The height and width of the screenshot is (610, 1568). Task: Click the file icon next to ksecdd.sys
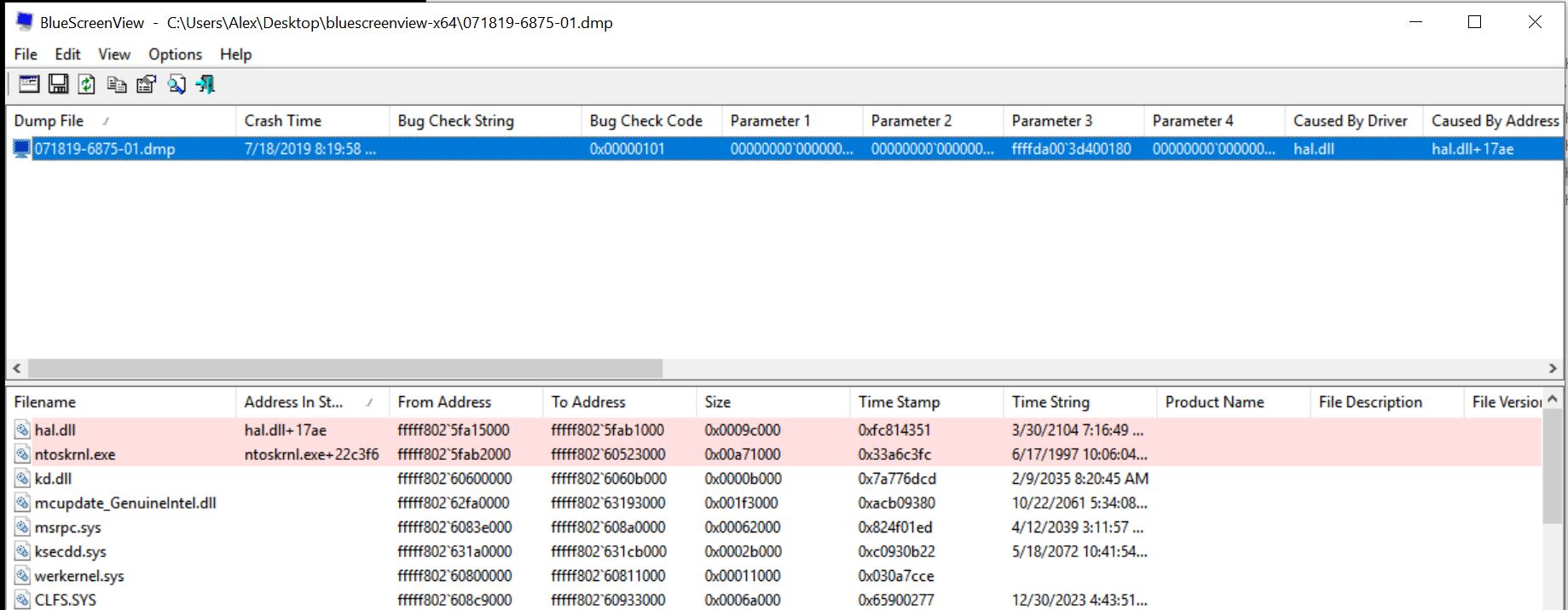[x=23, y=551]
